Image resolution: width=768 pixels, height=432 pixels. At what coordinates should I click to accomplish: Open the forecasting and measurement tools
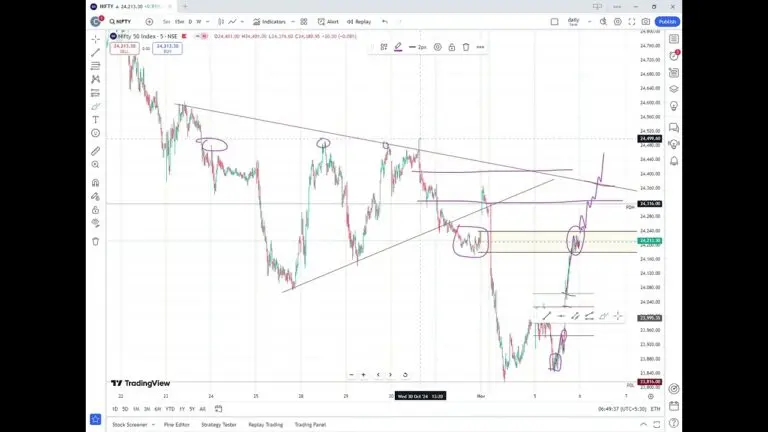click(x=96, y=93)
